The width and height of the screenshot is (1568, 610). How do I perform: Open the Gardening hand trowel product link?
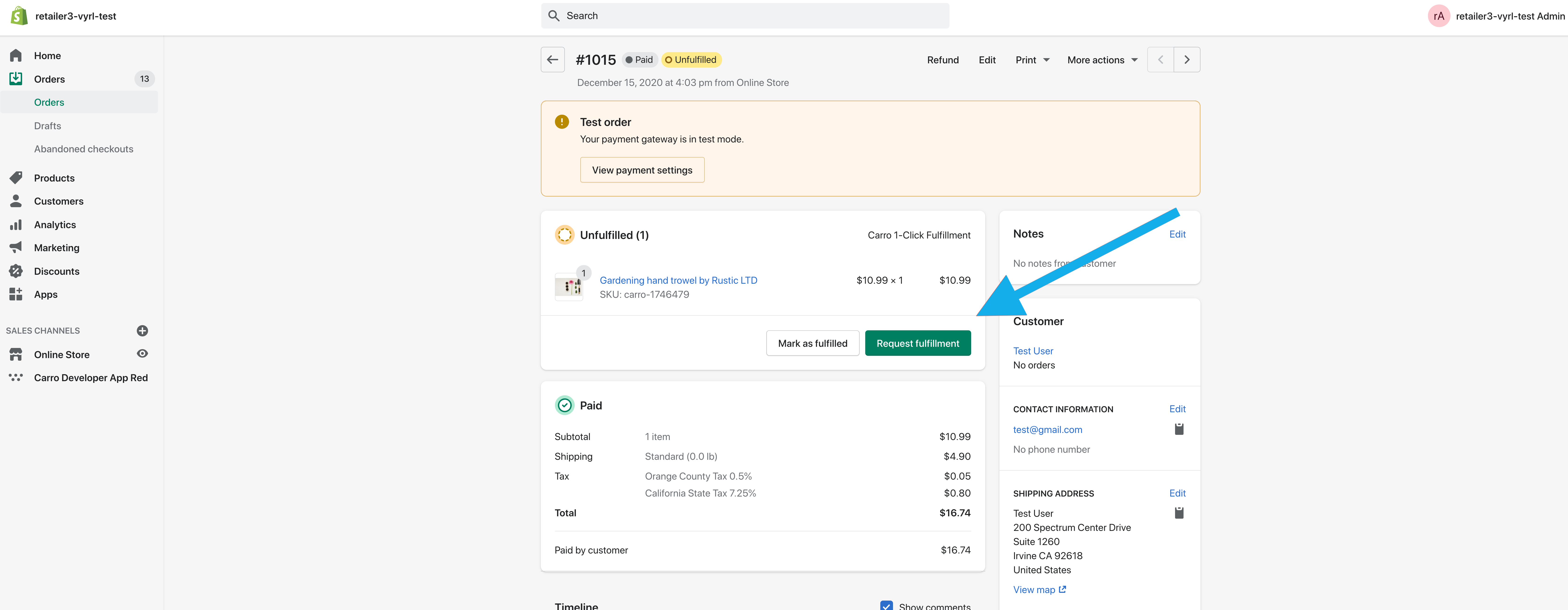pos(678,280)
